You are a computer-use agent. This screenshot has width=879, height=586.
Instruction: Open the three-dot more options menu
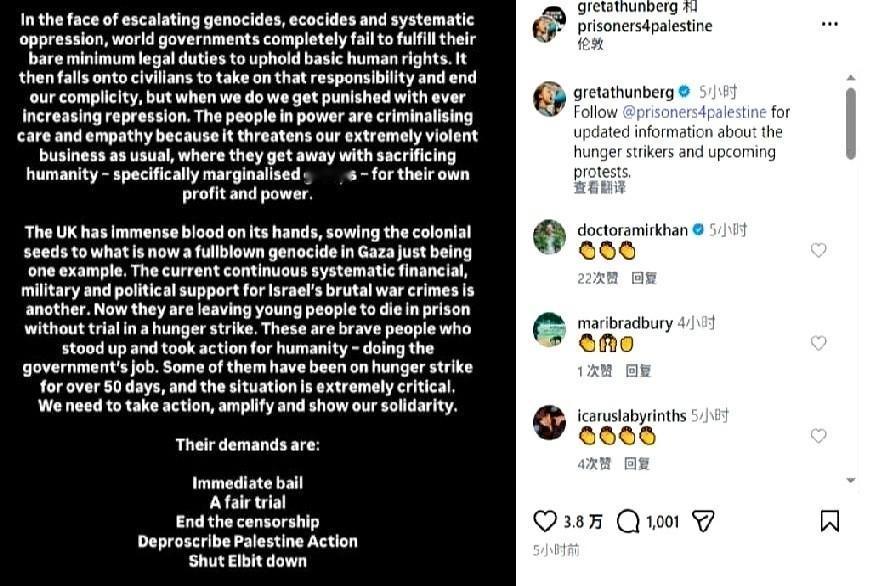click(830, 24)
